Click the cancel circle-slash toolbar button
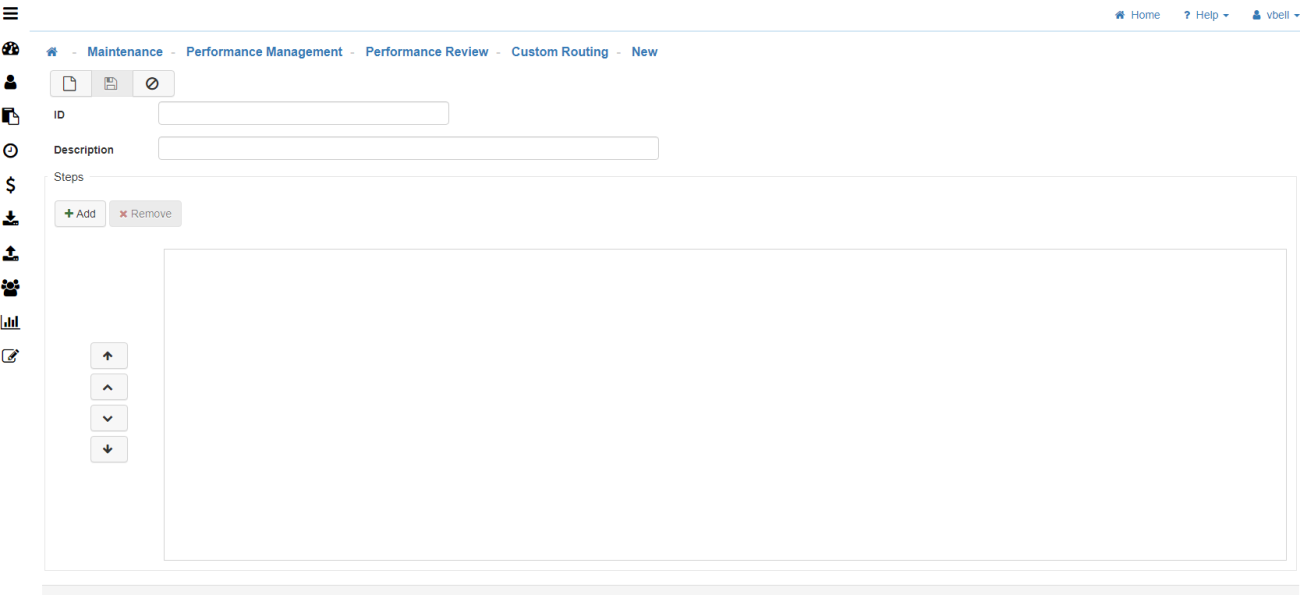Screen dimensions: 1300x595 (x=152, y=84)
